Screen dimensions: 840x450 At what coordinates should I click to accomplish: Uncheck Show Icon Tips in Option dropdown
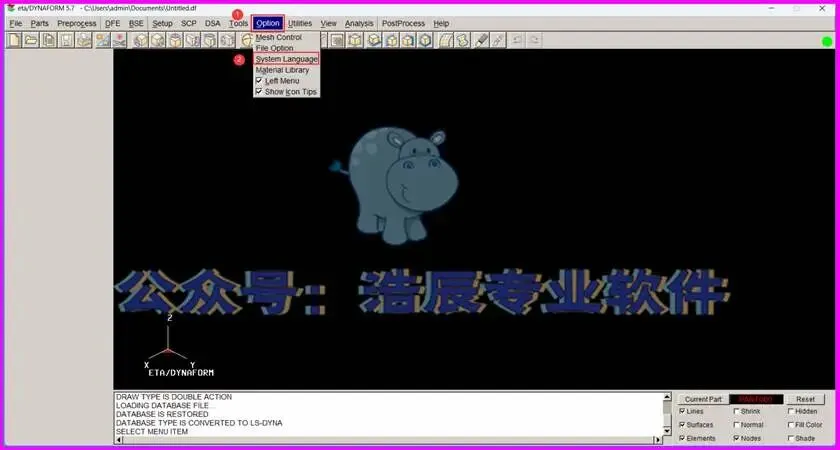[x=259, y=92]
